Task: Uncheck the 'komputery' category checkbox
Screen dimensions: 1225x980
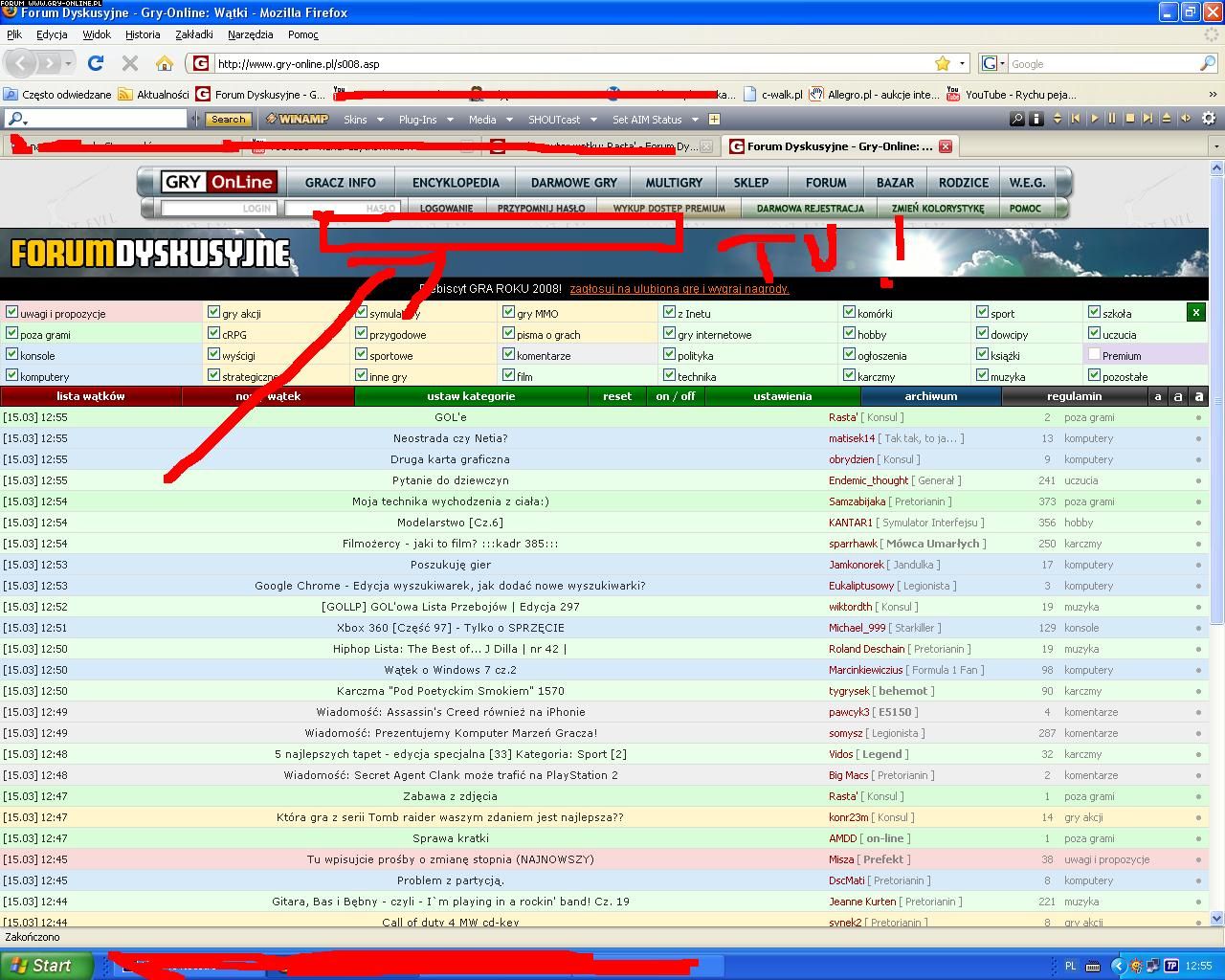Action: 12,376
